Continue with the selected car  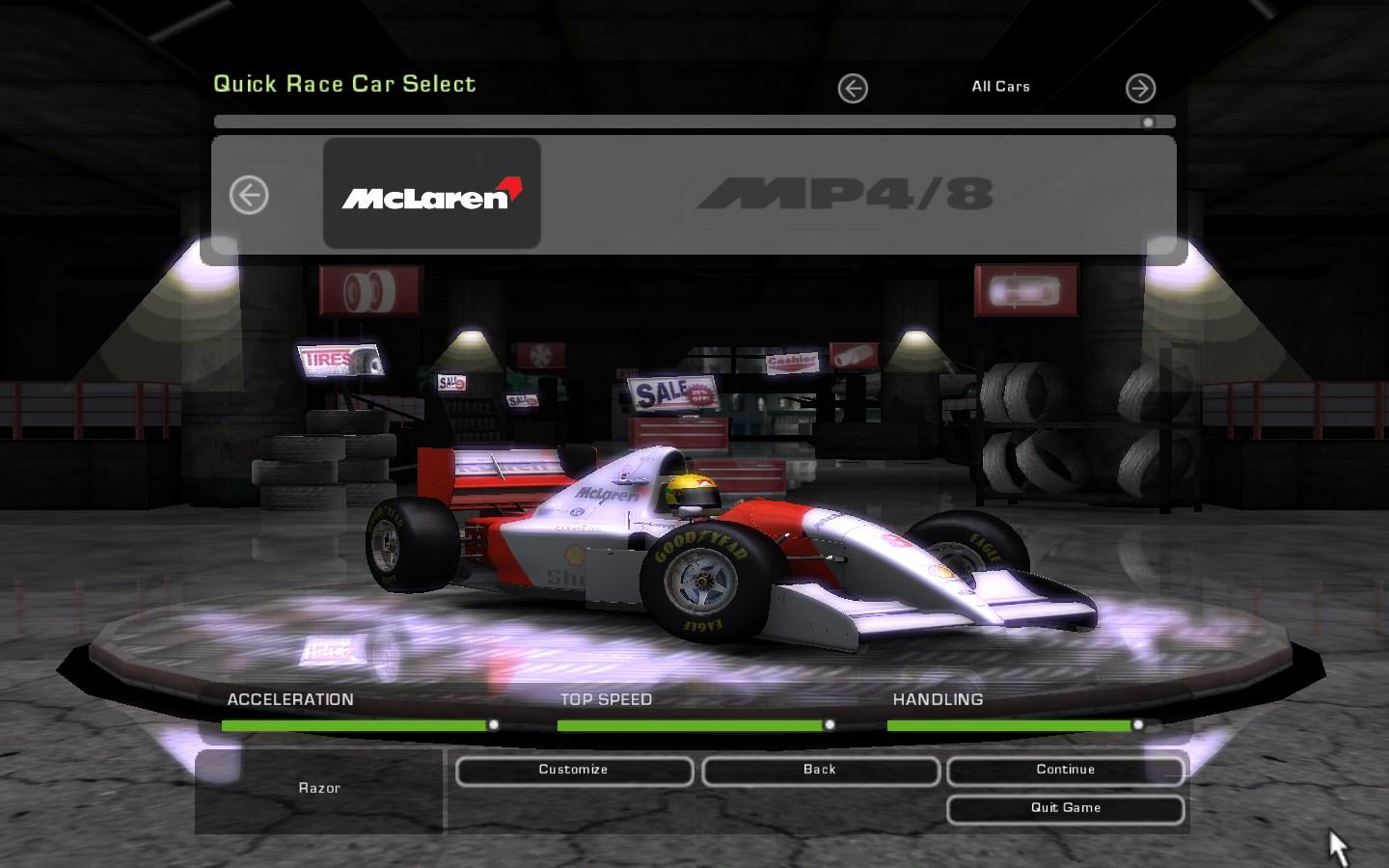click(1066, 771)
